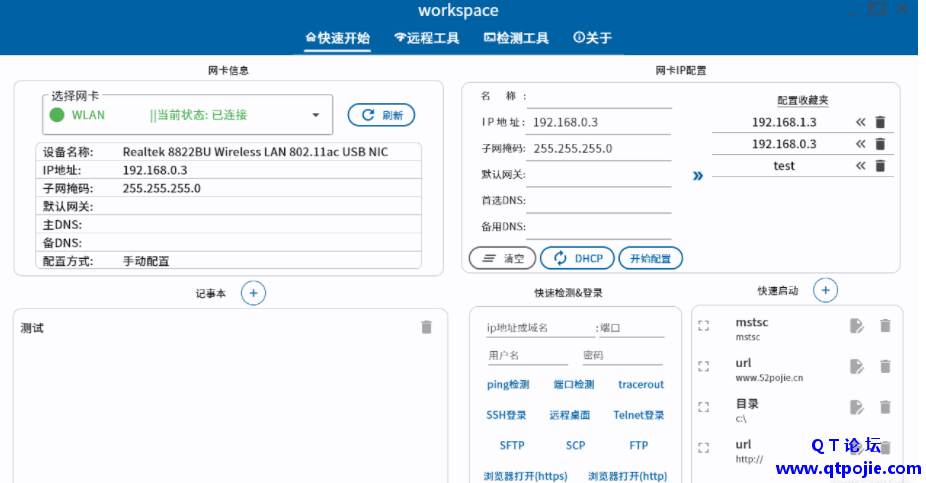Screen dimensions: 926x483
Task: Open the 选择网卡 WLAN dropdown
Action: 316,115
